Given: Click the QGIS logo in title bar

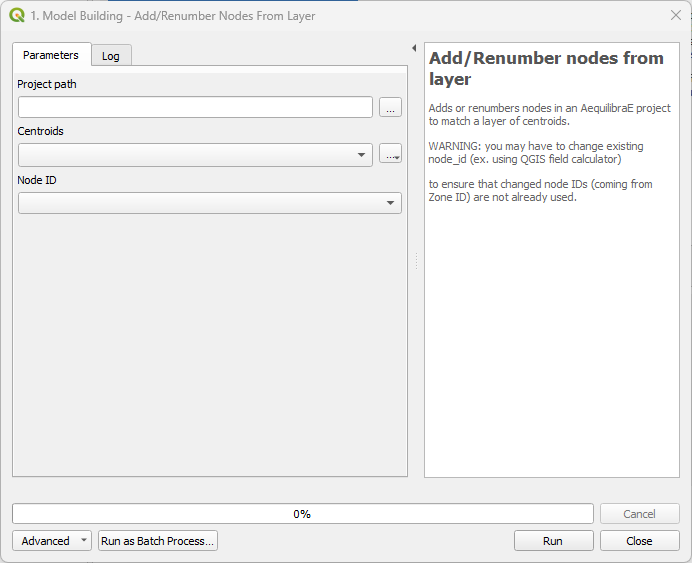Looking at the screenshot, I should 17,15.
